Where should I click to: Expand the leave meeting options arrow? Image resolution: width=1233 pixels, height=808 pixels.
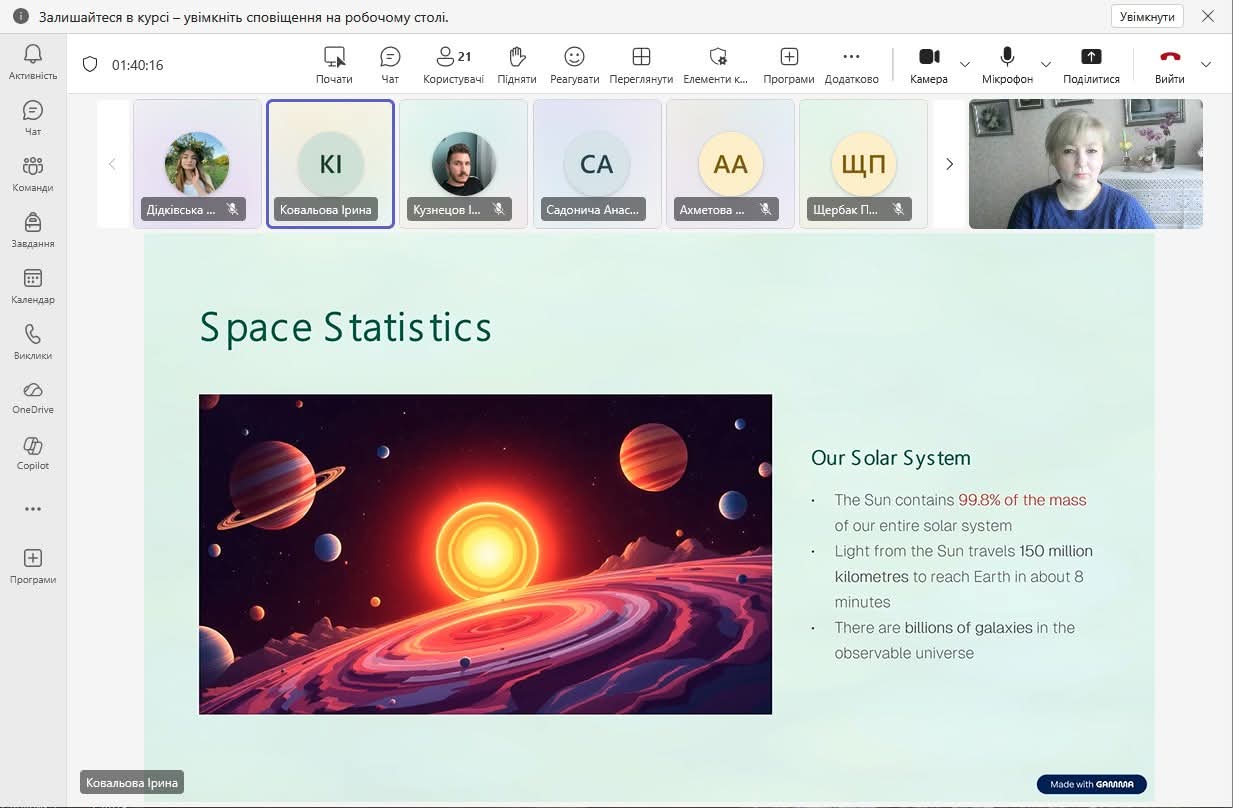(1206, 64)
